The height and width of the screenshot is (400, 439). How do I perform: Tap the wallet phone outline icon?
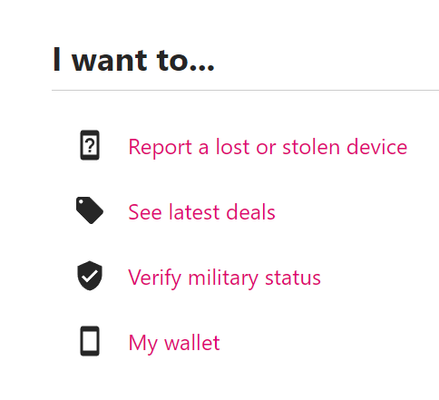90,341
